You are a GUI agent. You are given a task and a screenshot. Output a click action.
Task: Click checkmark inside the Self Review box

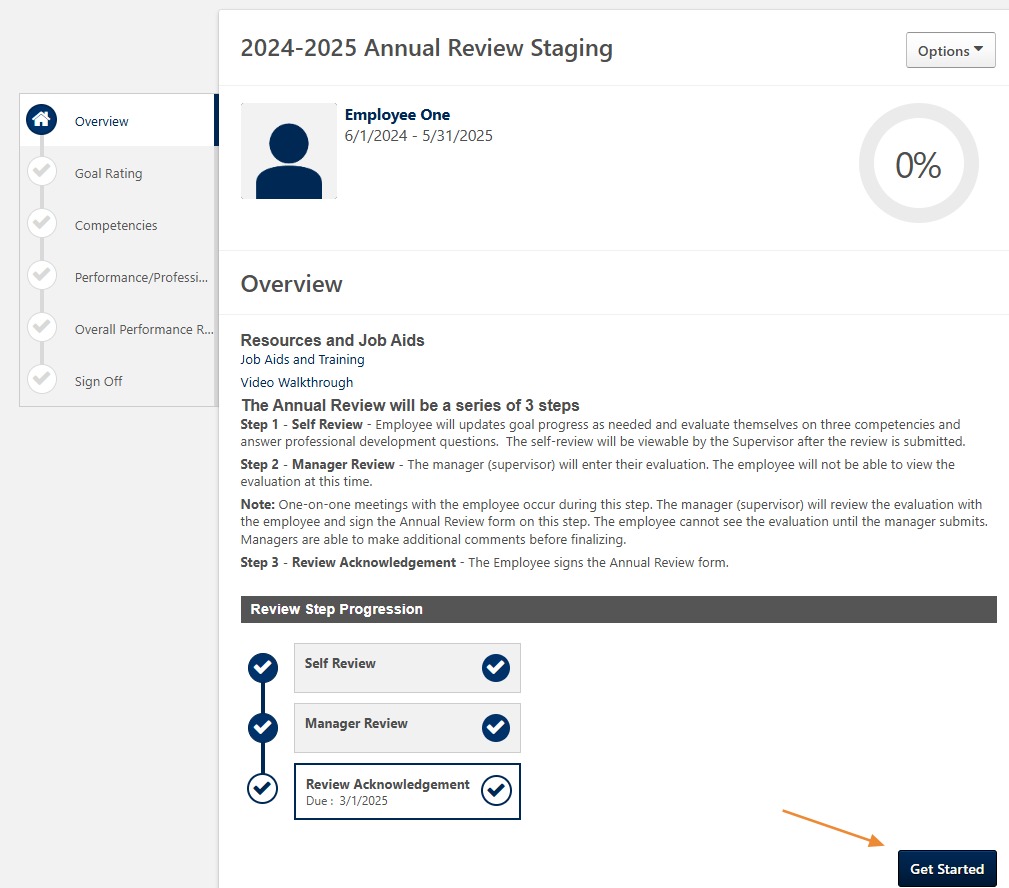[495, 668]
